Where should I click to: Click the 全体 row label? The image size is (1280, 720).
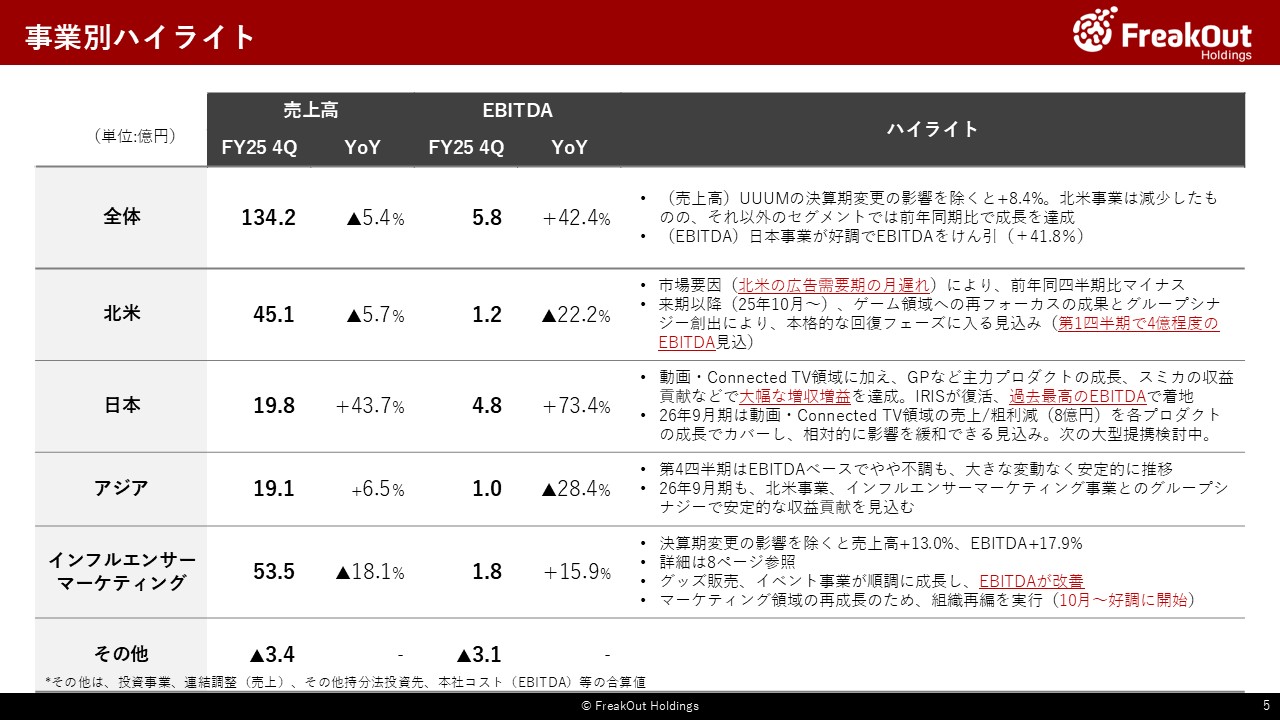click(122, 216)
